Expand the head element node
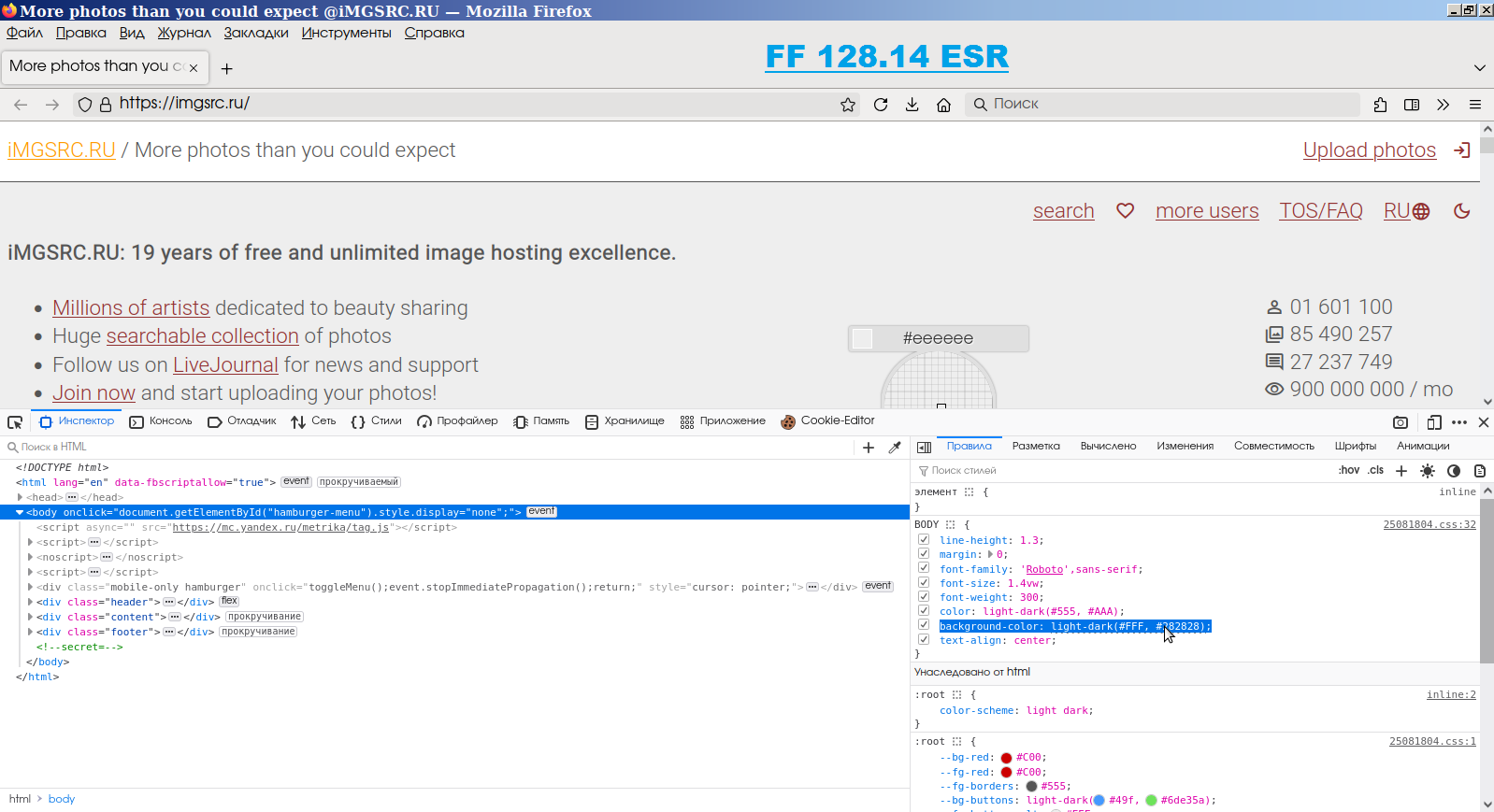Viewport: 1494px width, 812px height. (20, 497)
